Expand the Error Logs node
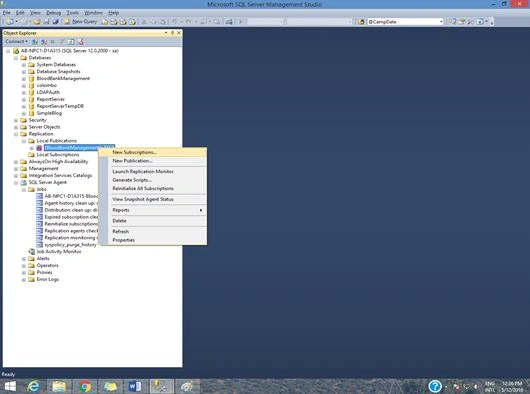 pos(24,279)
